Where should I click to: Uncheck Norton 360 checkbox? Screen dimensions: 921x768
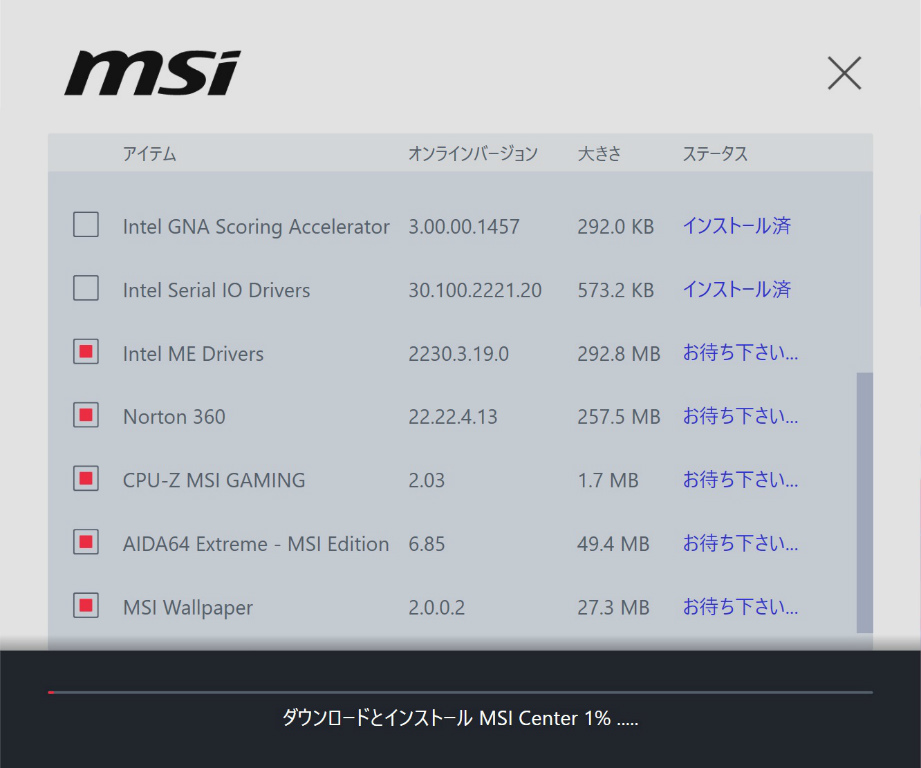(86, 415)
